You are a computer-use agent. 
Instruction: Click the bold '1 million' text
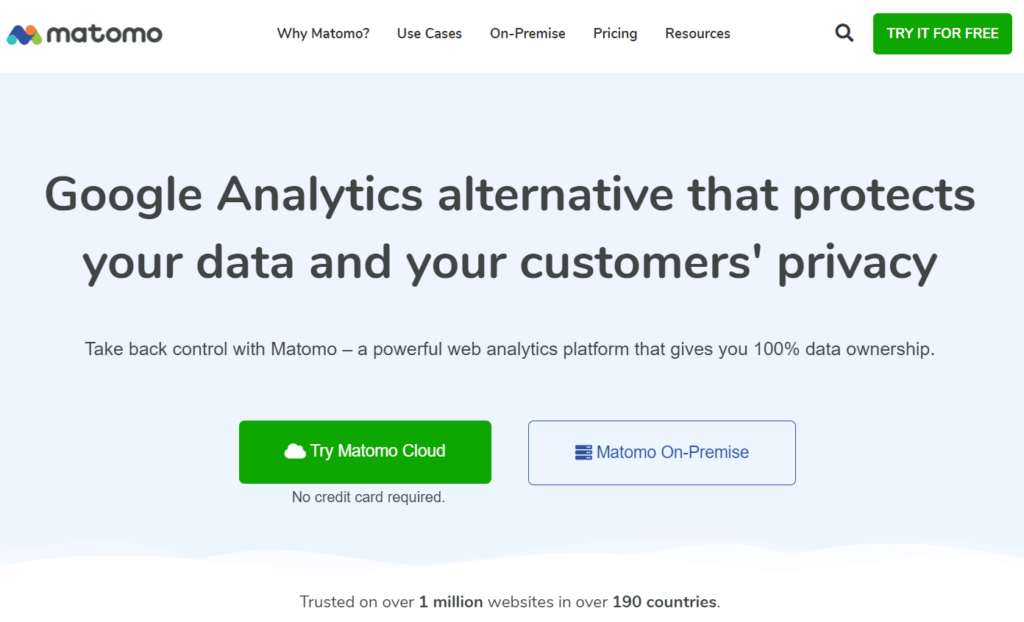(x=451, y=602)
